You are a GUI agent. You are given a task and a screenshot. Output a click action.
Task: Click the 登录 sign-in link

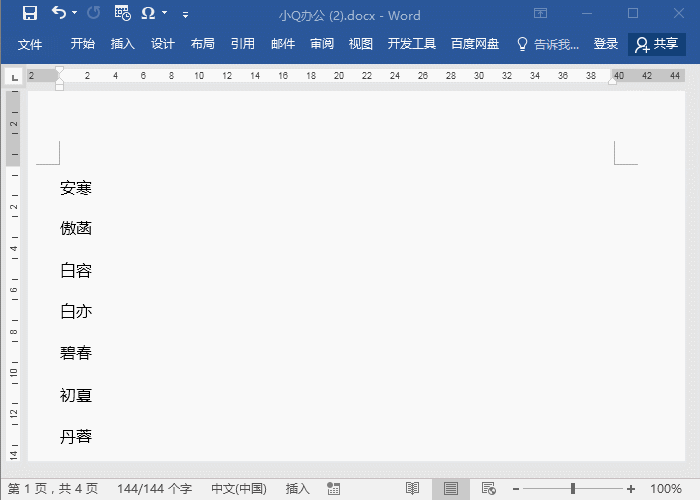click(x=606, y=44)
